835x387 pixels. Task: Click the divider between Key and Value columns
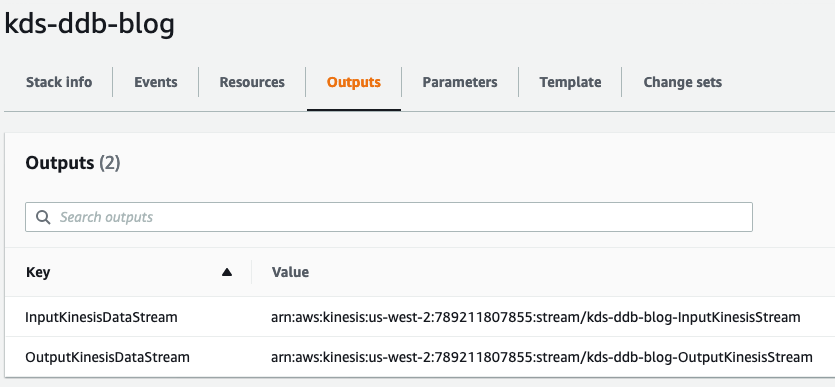click(x=251, y=272)
